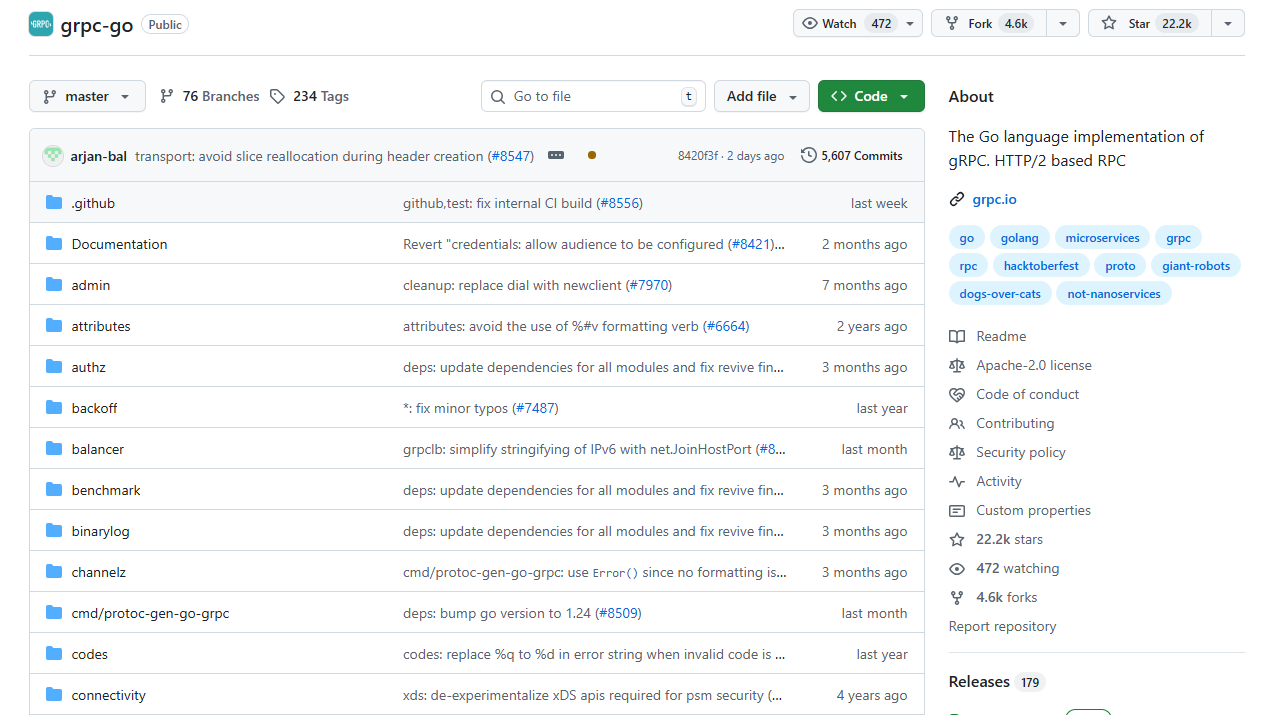Click the tag icon beside 234 Tags
This screenshot has width=1263, height=715.
pyautogui.click(x=276, y=96)
